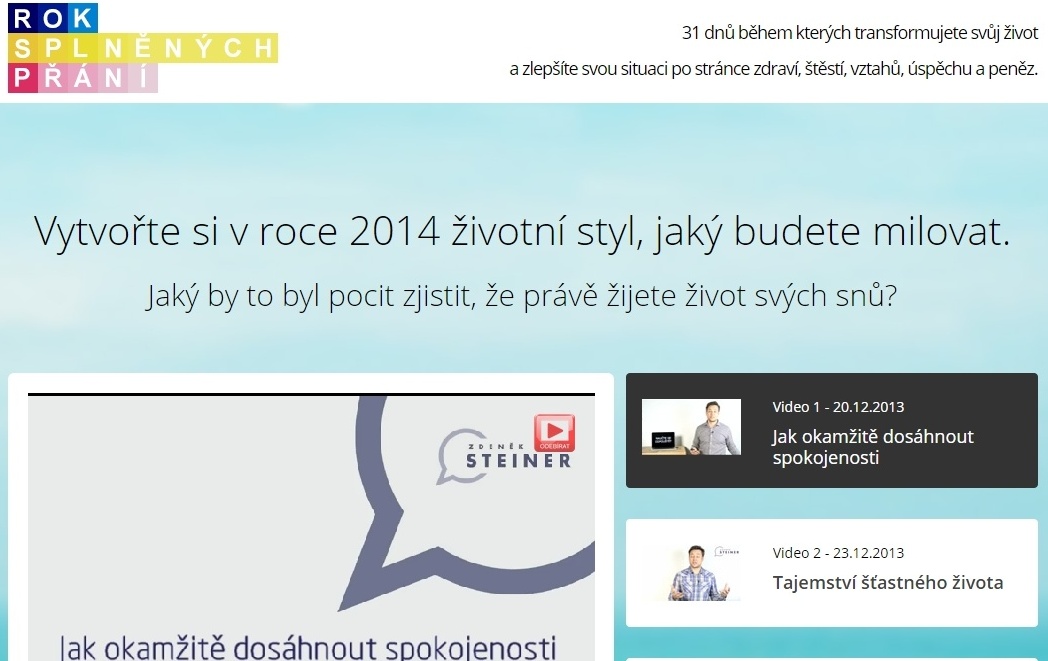Click the "Video 2 - 23.12.2013" label
This screenshot has height=661, width=1048.
click(838, 553)
